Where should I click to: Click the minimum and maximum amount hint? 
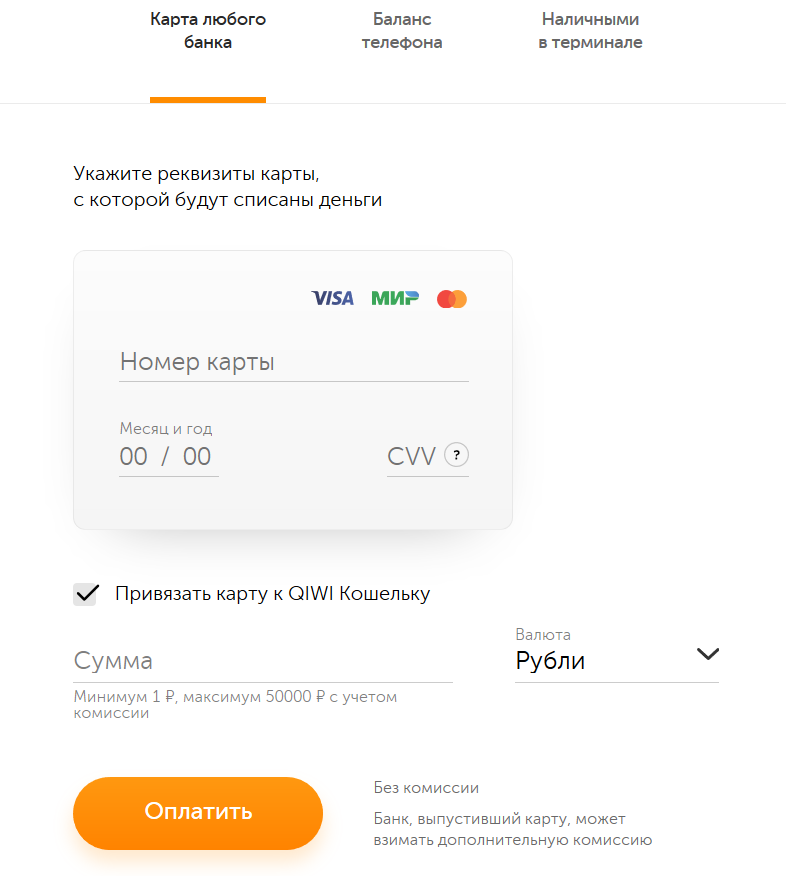click(x=235, y=705)
